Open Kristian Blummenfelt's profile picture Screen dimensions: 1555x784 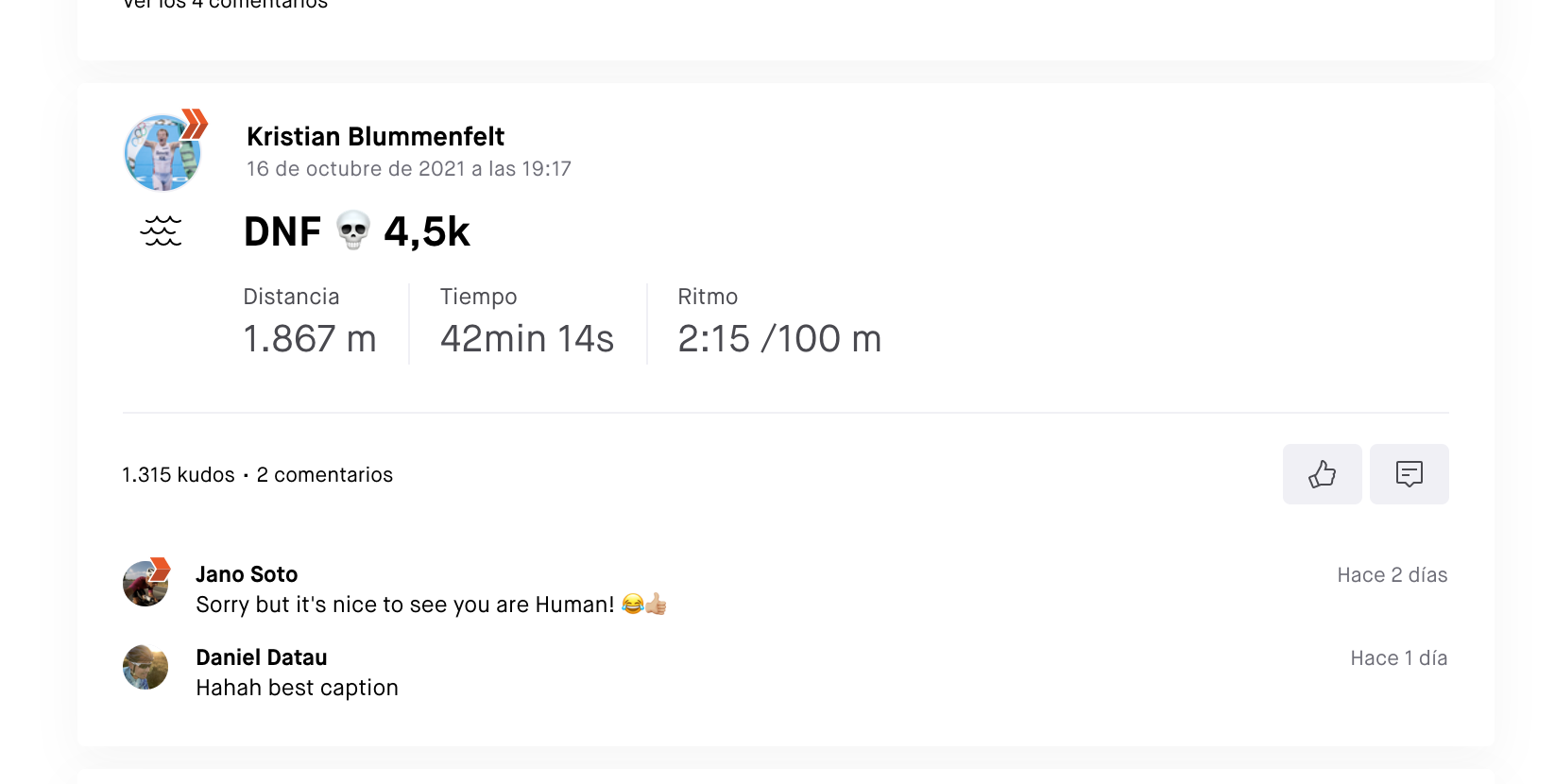point(162,153)
